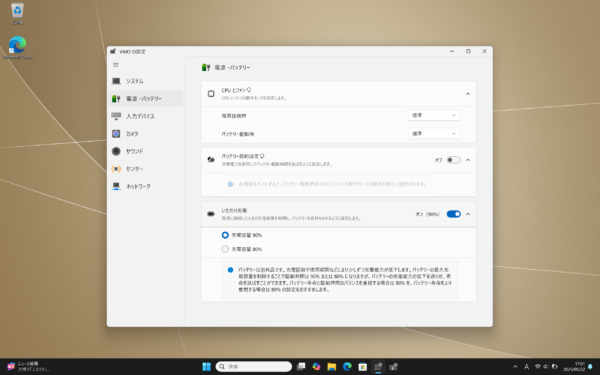Click the バッテリー駆動時 label

tap(238, 134)
